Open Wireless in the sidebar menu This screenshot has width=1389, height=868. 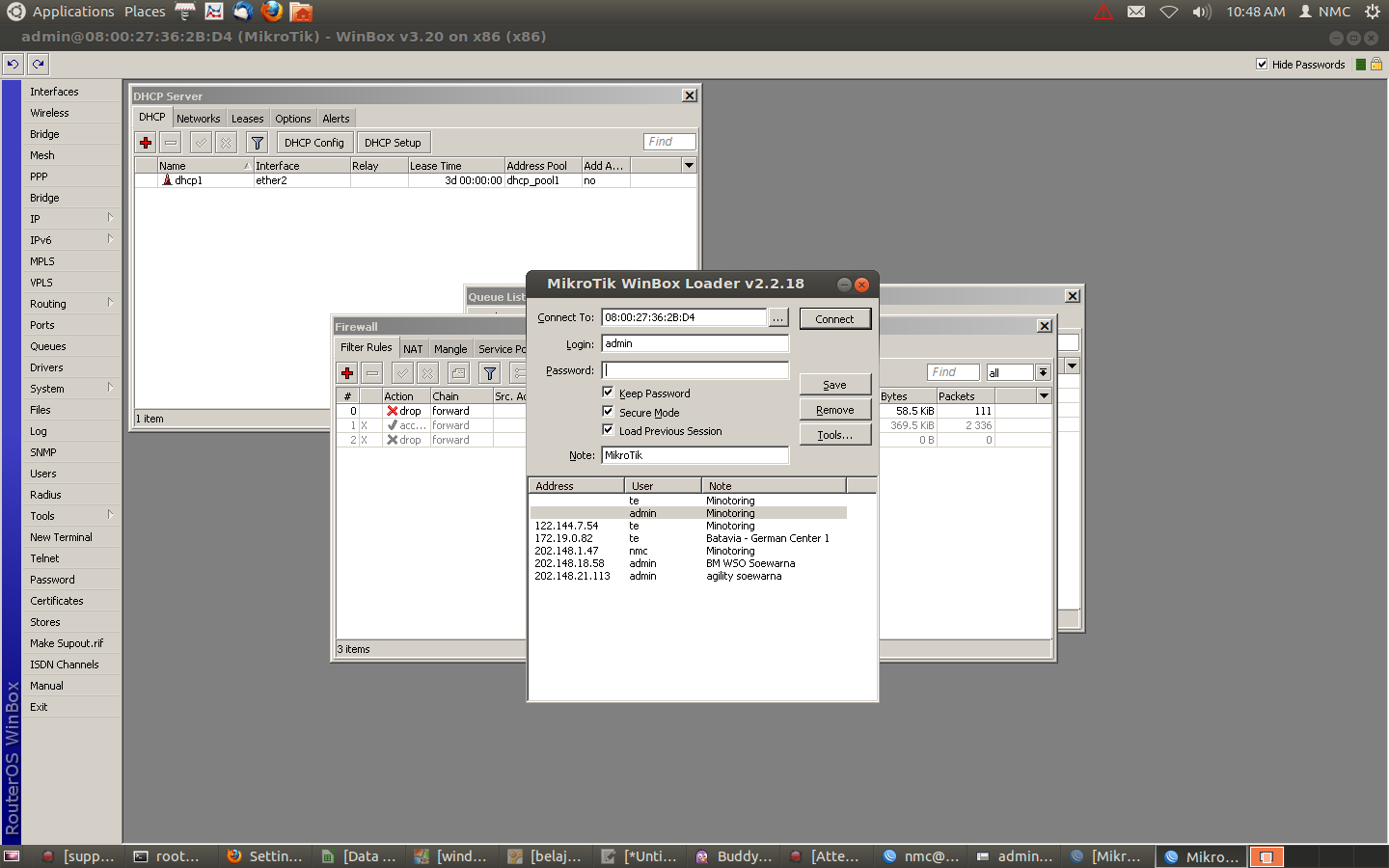pos(72,113)
